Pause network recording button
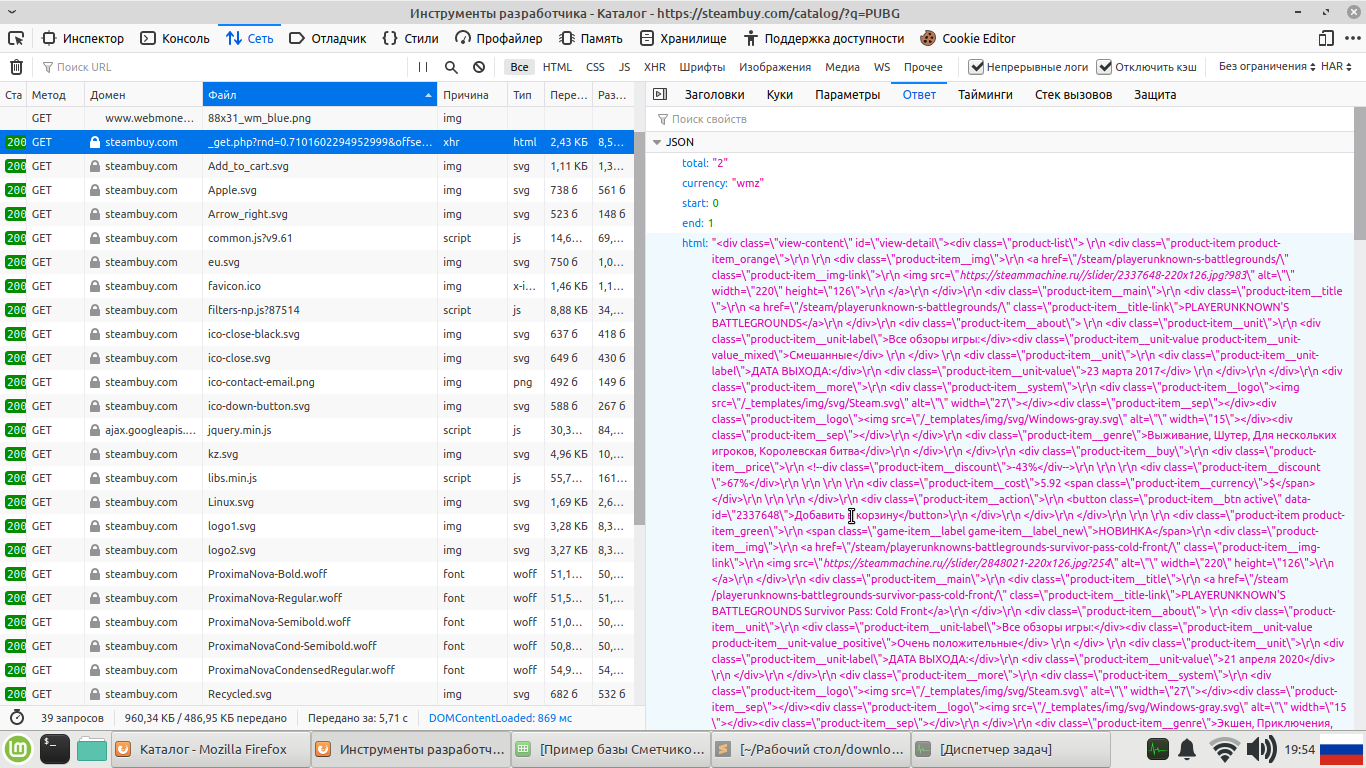The width and height of the screenshot is (1366, 768). pos(423,67)
